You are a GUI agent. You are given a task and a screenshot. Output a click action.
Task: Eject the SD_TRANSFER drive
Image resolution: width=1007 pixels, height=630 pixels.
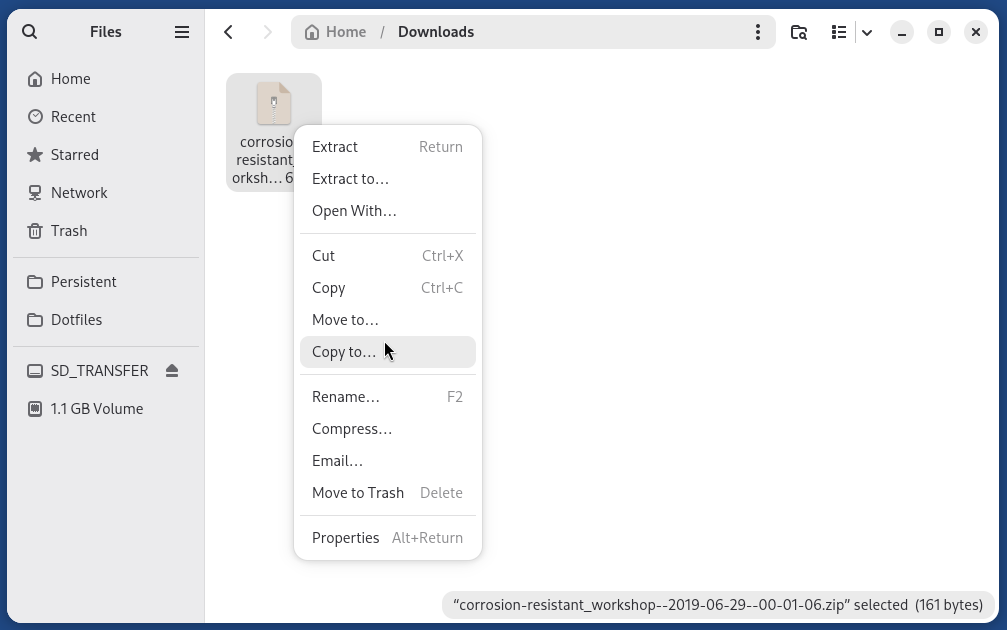(171, 370)
